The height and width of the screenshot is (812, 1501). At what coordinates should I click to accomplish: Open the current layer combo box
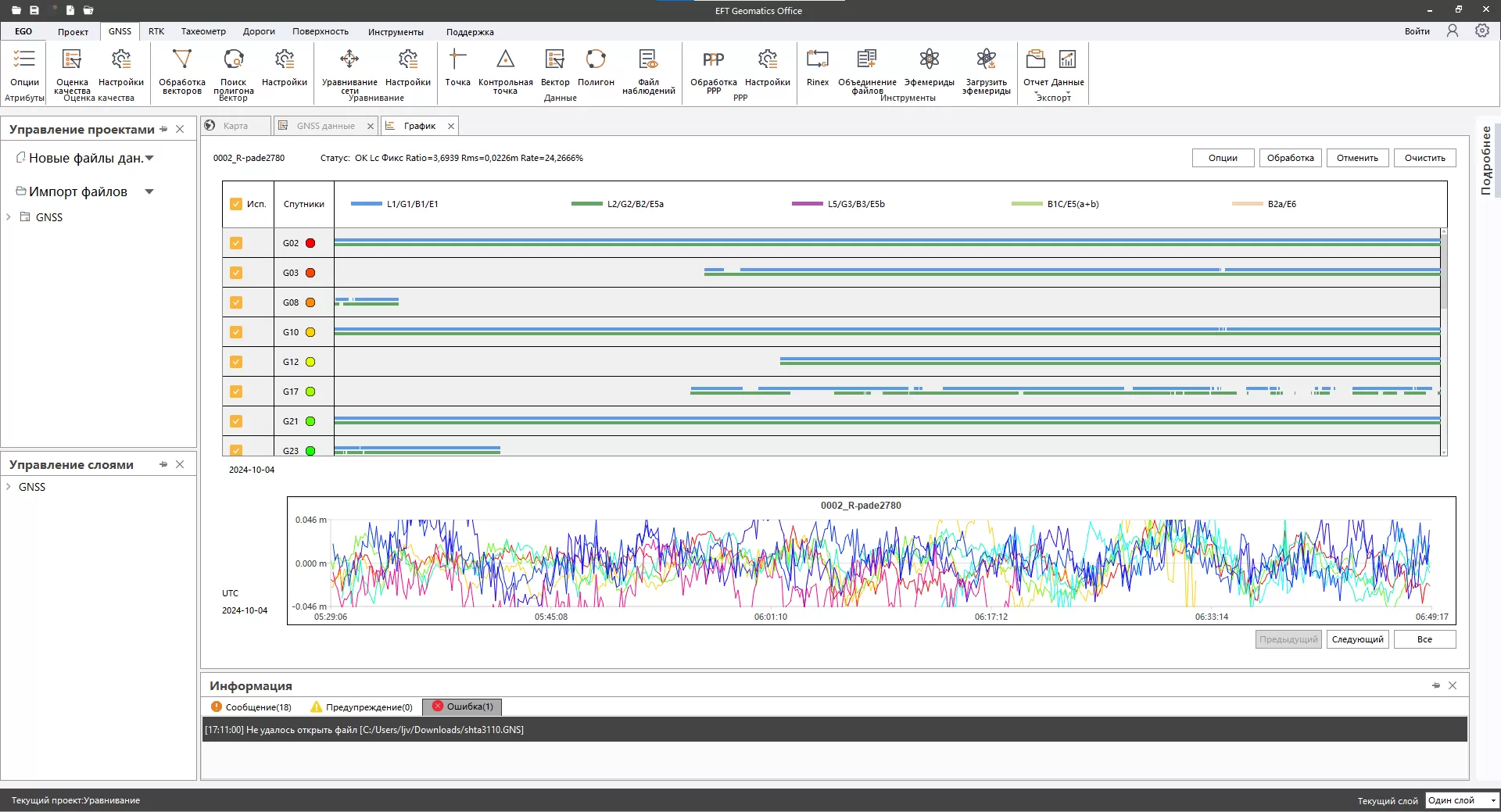point(1461,800)
